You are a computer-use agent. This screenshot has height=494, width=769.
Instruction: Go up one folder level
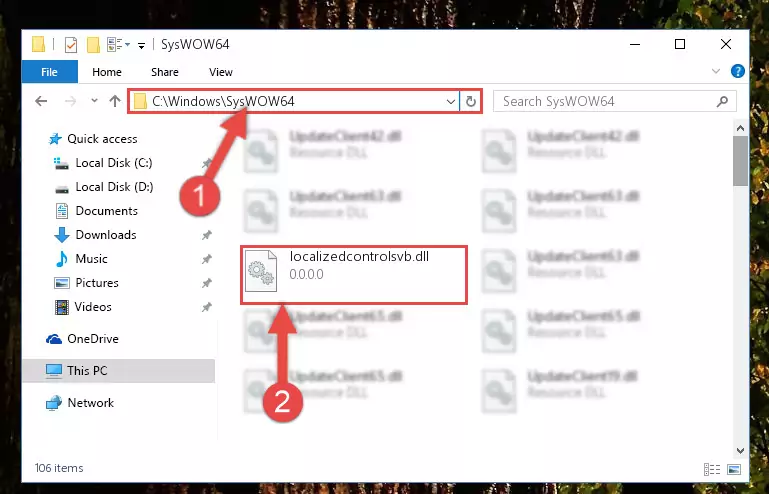click(x=115, y=101)
